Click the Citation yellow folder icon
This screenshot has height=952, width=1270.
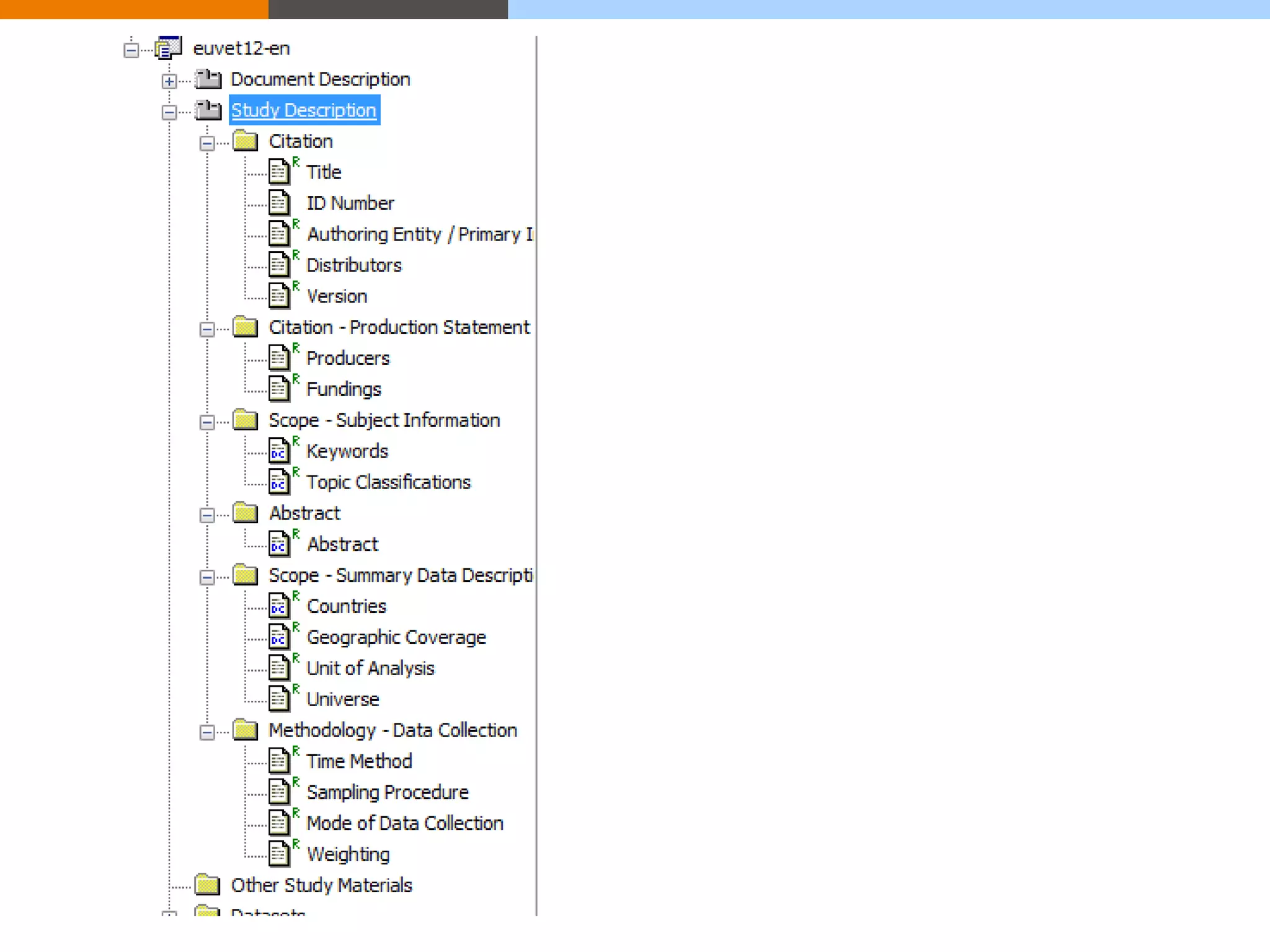(246, 141)
